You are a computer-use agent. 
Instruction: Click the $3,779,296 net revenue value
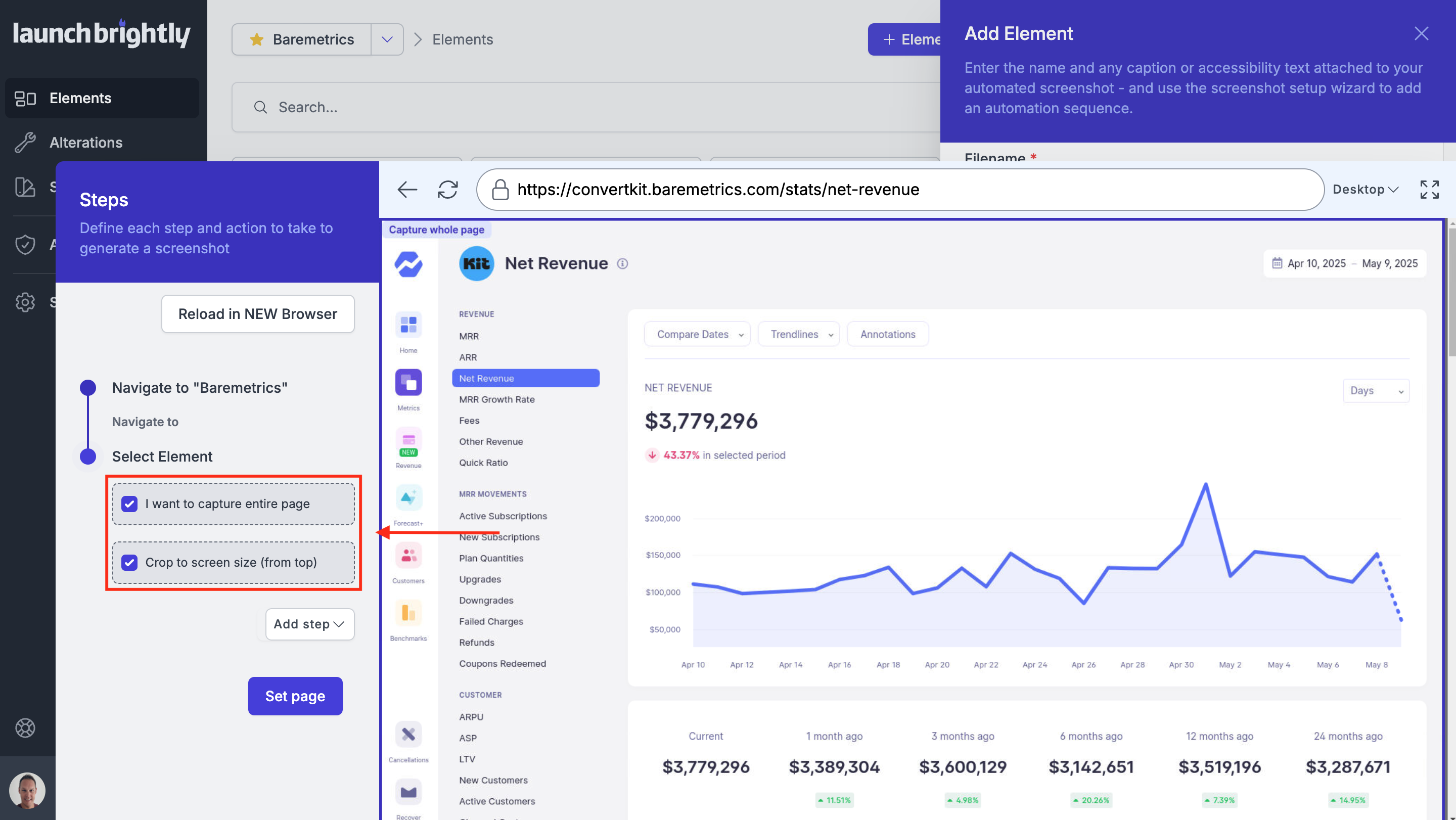point(701,421)
